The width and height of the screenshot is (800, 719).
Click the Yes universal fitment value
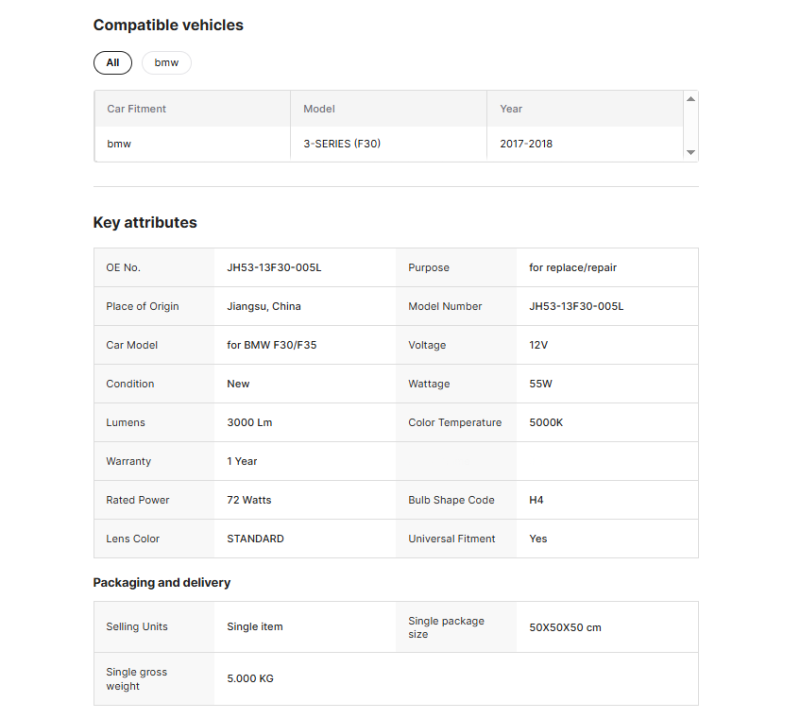pyautogui.click(x=538, y=539)
